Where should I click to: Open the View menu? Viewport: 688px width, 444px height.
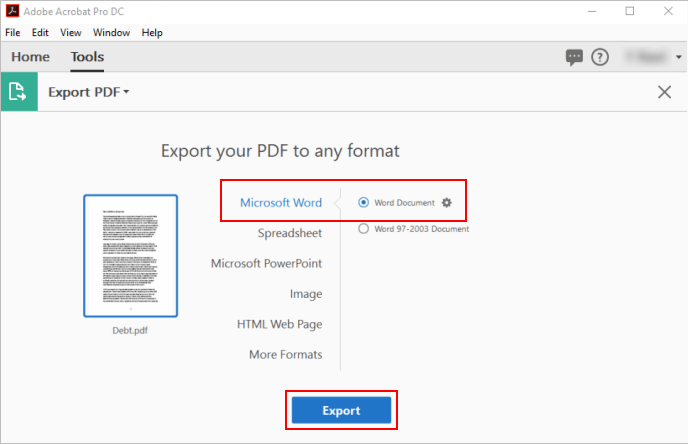pyautogui.click(x=71, y=33)
